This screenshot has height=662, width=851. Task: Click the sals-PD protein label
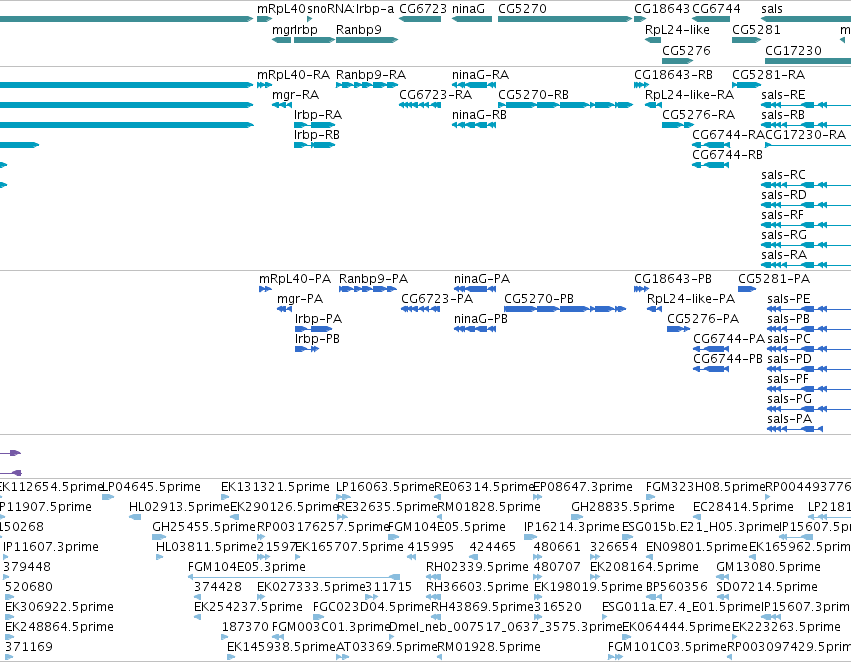[790, 359]
